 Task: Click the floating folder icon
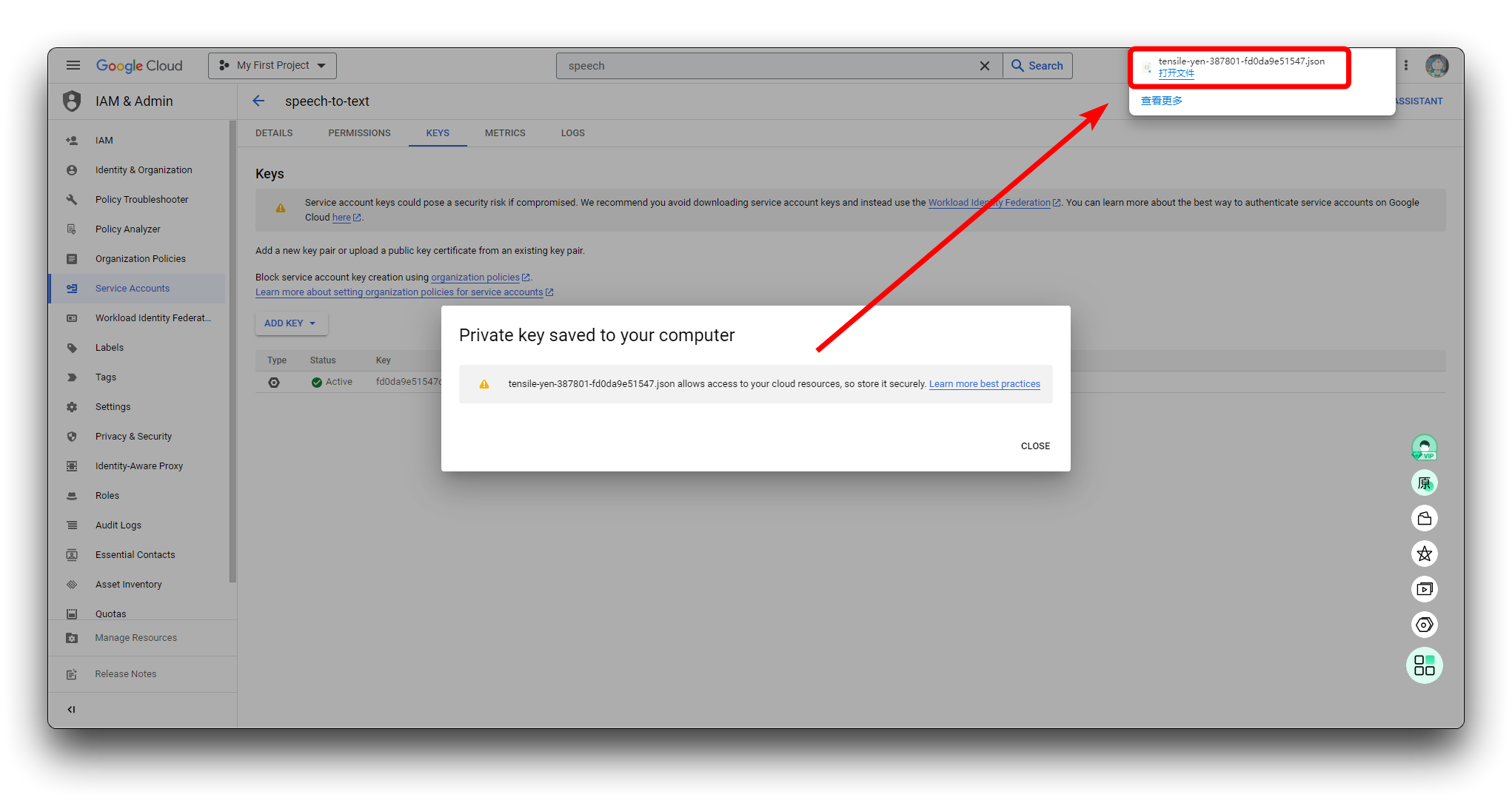coord(1424,519)
